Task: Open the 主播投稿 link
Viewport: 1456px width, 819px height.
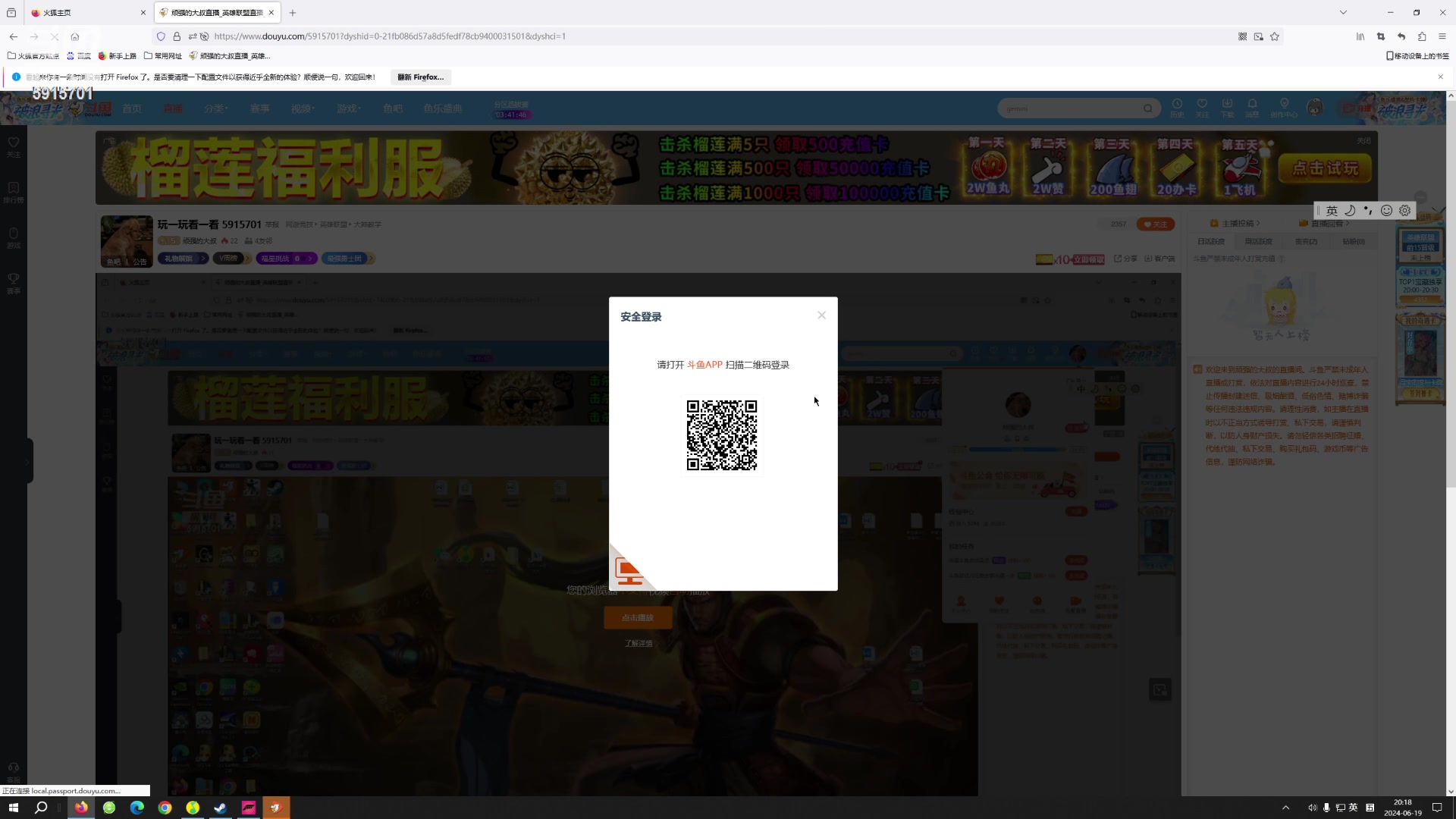Action: (1235, 224)
